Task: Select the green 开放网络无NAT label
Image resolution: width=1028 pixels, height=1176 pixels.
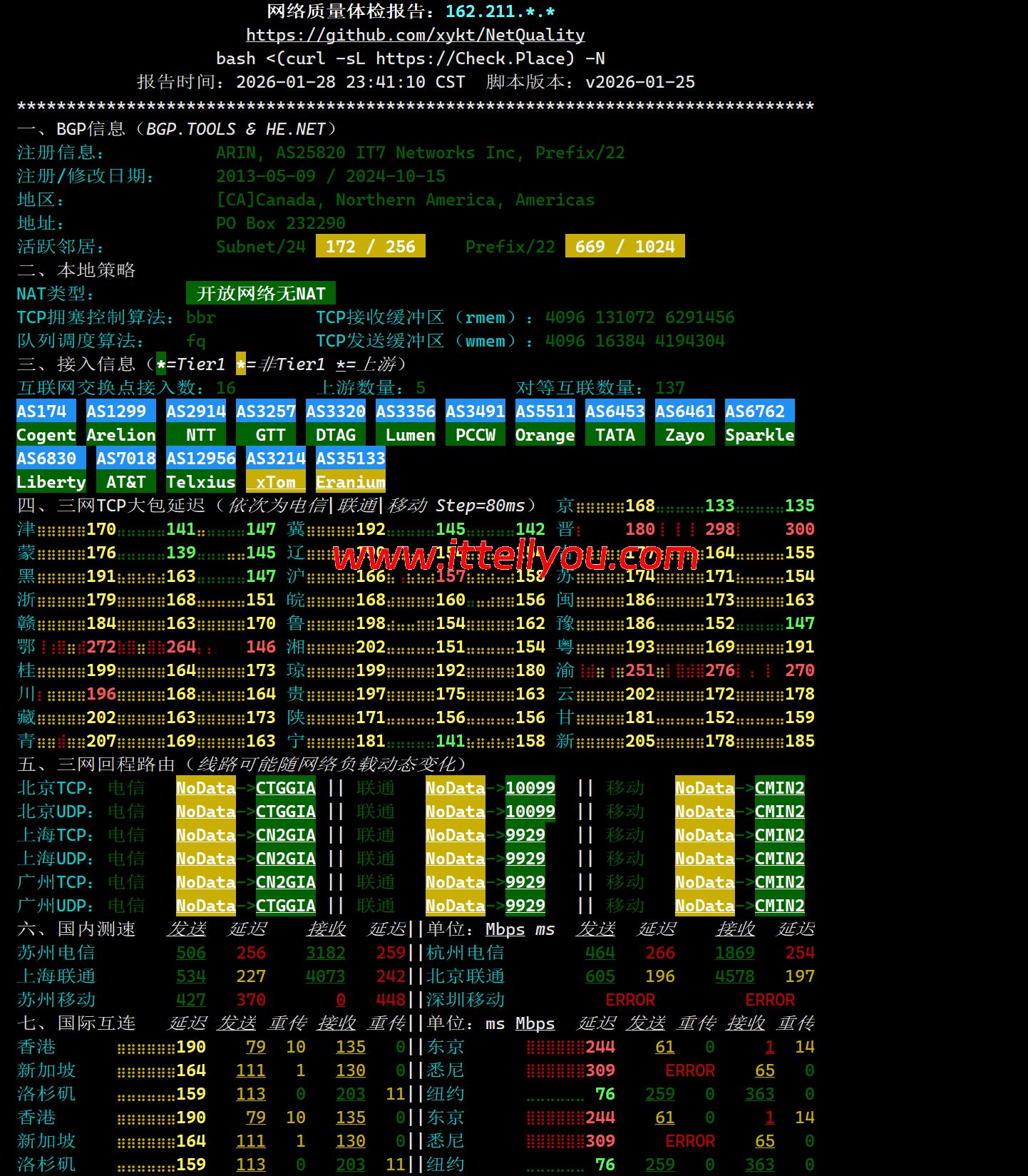Action: [x=260, y=293]
